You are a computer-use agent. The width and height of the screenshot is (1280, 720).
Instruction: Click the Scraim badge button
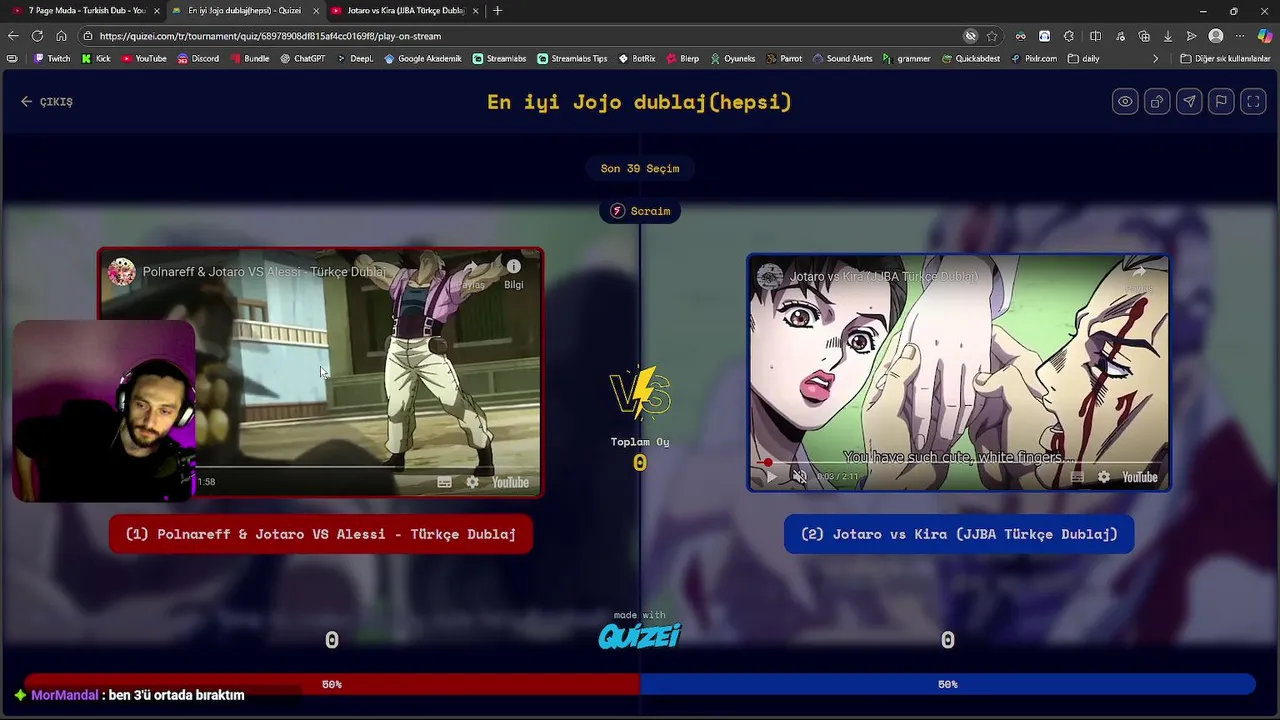(640, 211)
